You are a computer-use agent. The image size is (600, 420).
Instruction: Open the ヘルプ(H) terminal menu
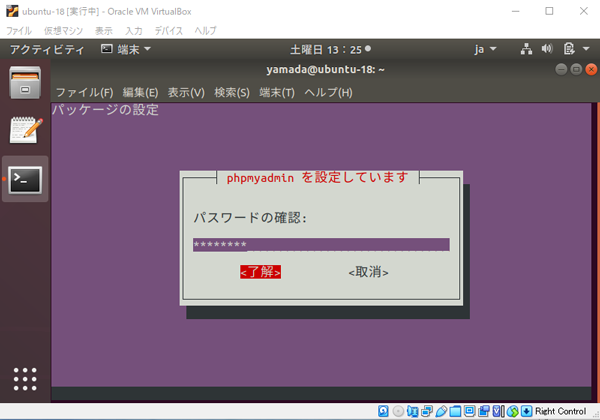point(328,92)
